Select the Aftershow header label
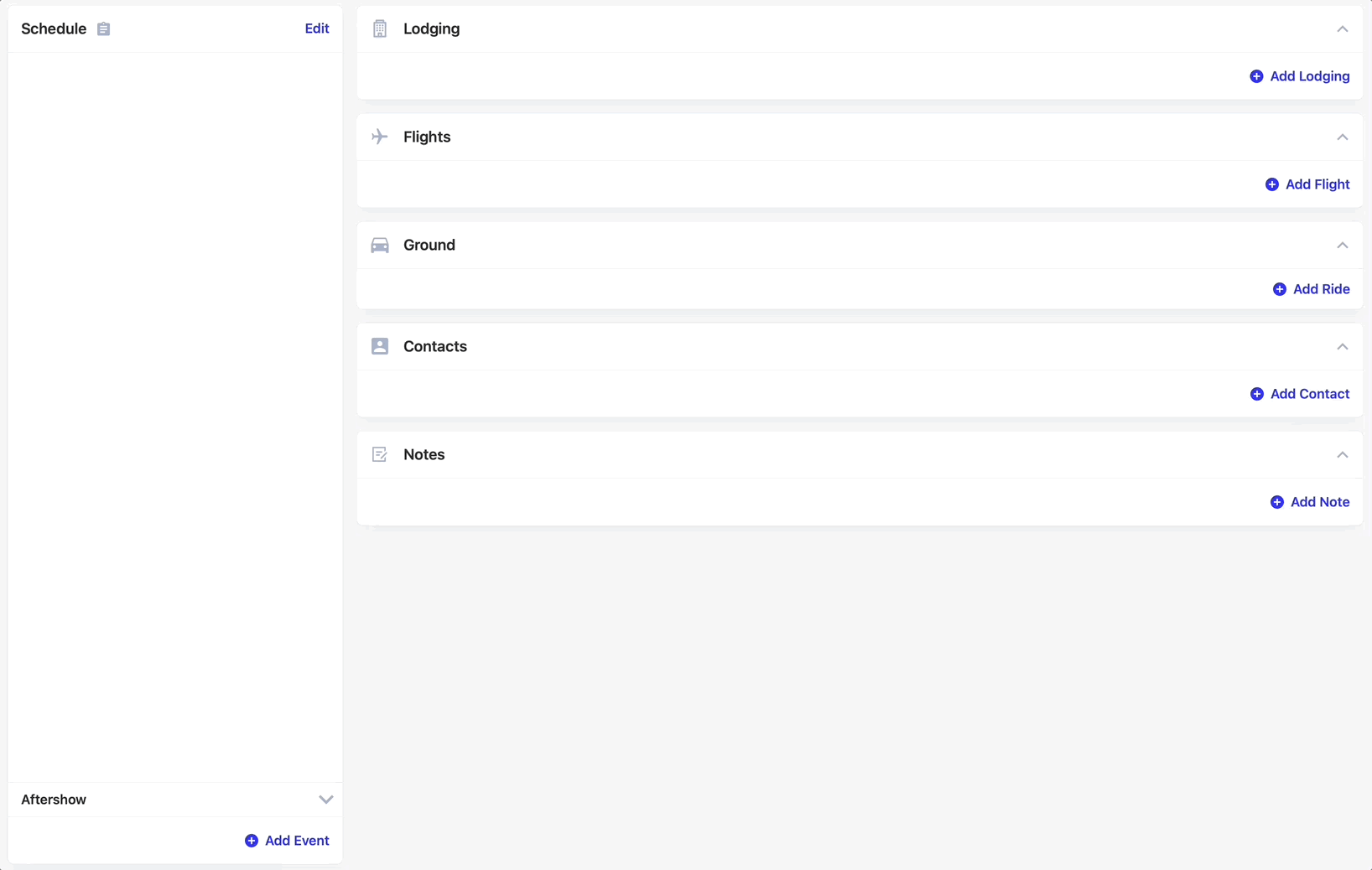 53,799
